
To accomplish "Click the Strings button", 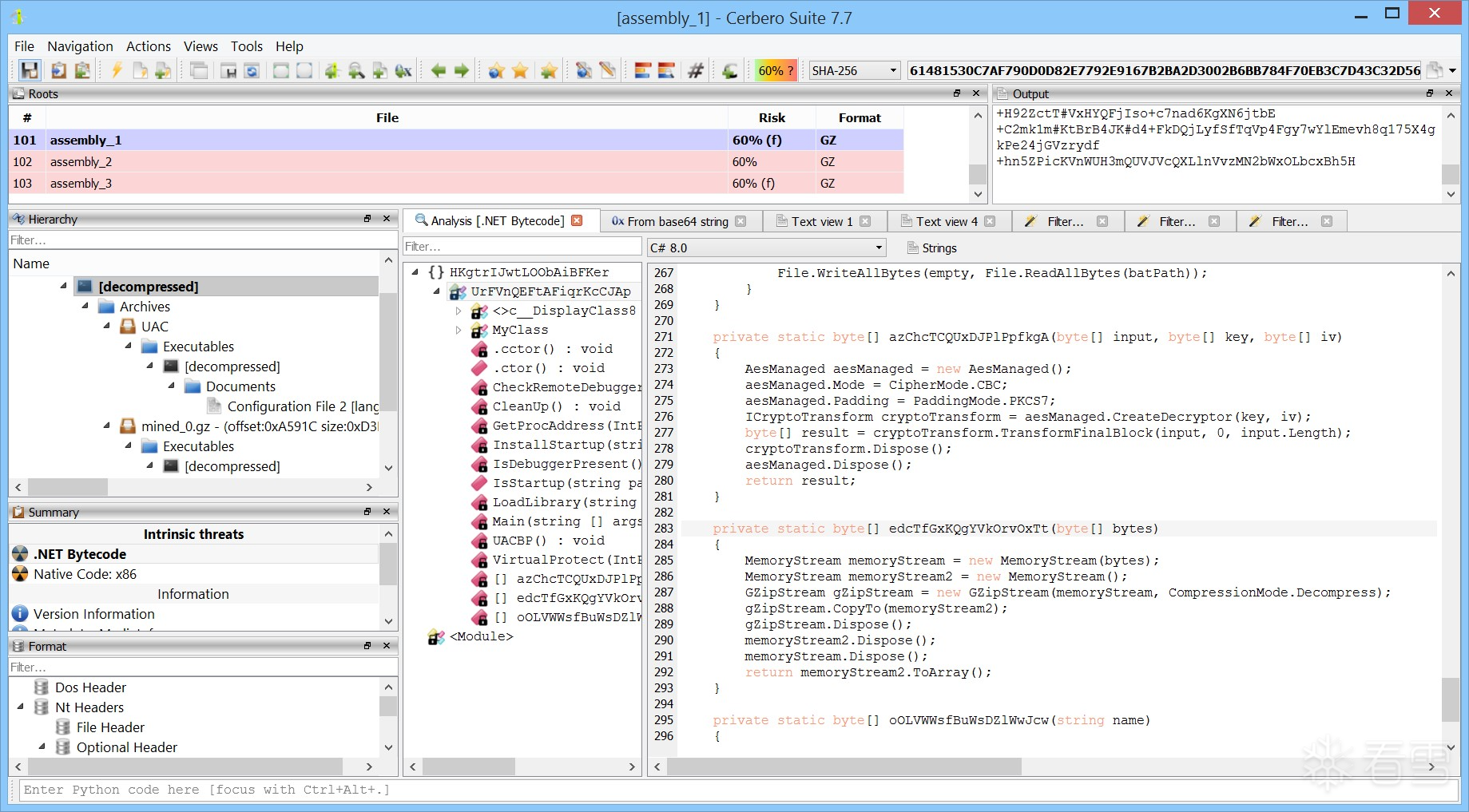I will pos(931,248).
